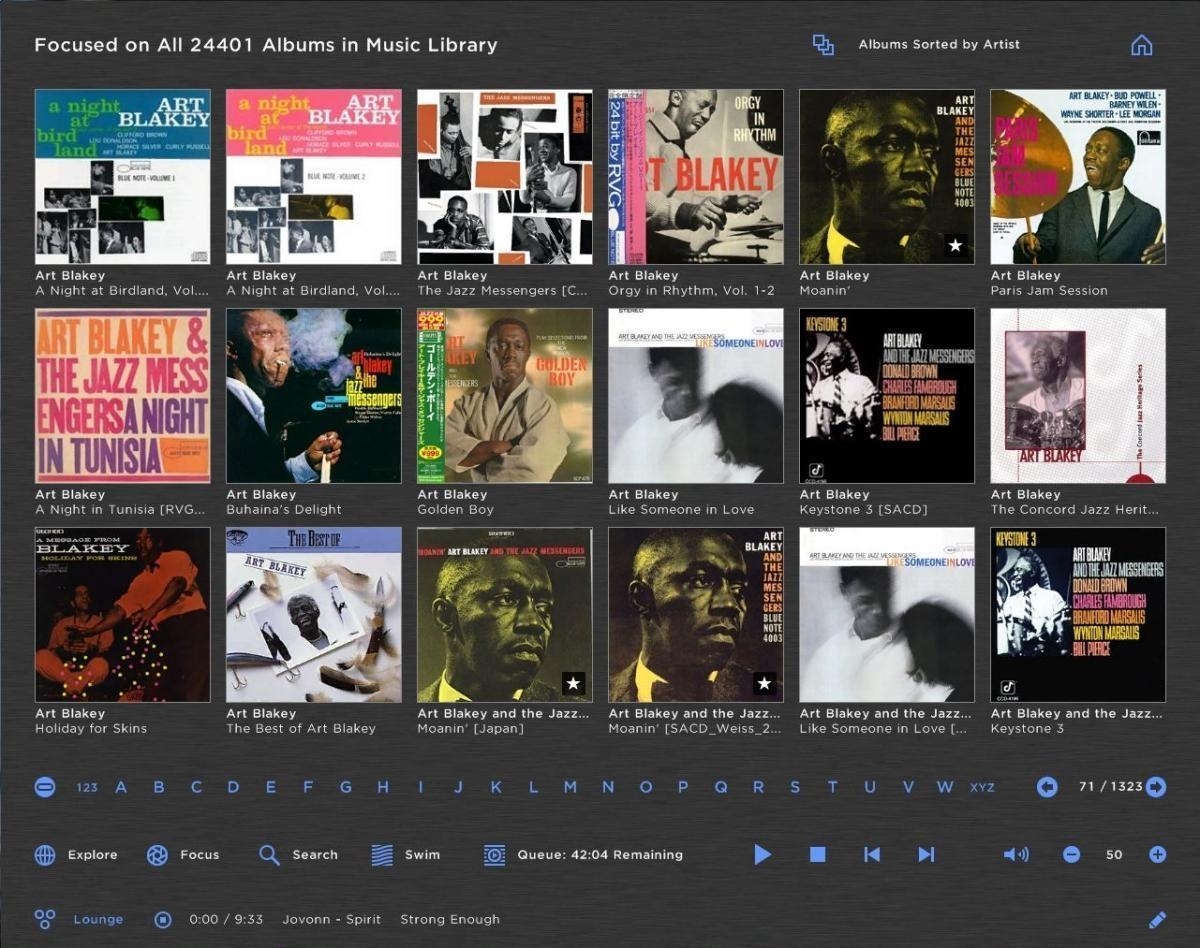Jump to letter S in index
Image resolution: width=1200 pixels, height=948 pixels.
[795, 787]
